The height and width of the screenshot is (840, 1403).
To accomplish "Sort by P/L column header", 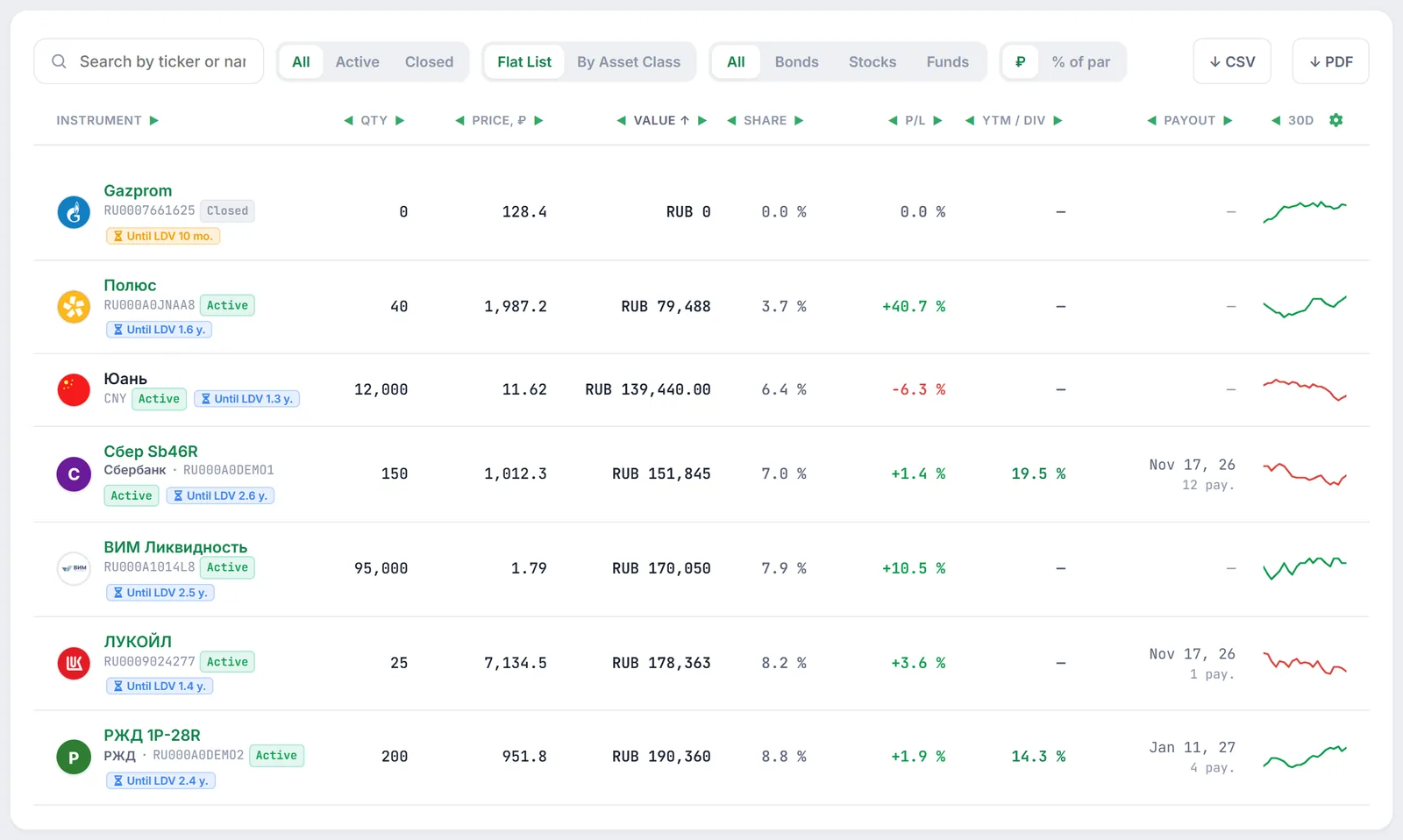I will pyautogui.click(x=915, y=120).
